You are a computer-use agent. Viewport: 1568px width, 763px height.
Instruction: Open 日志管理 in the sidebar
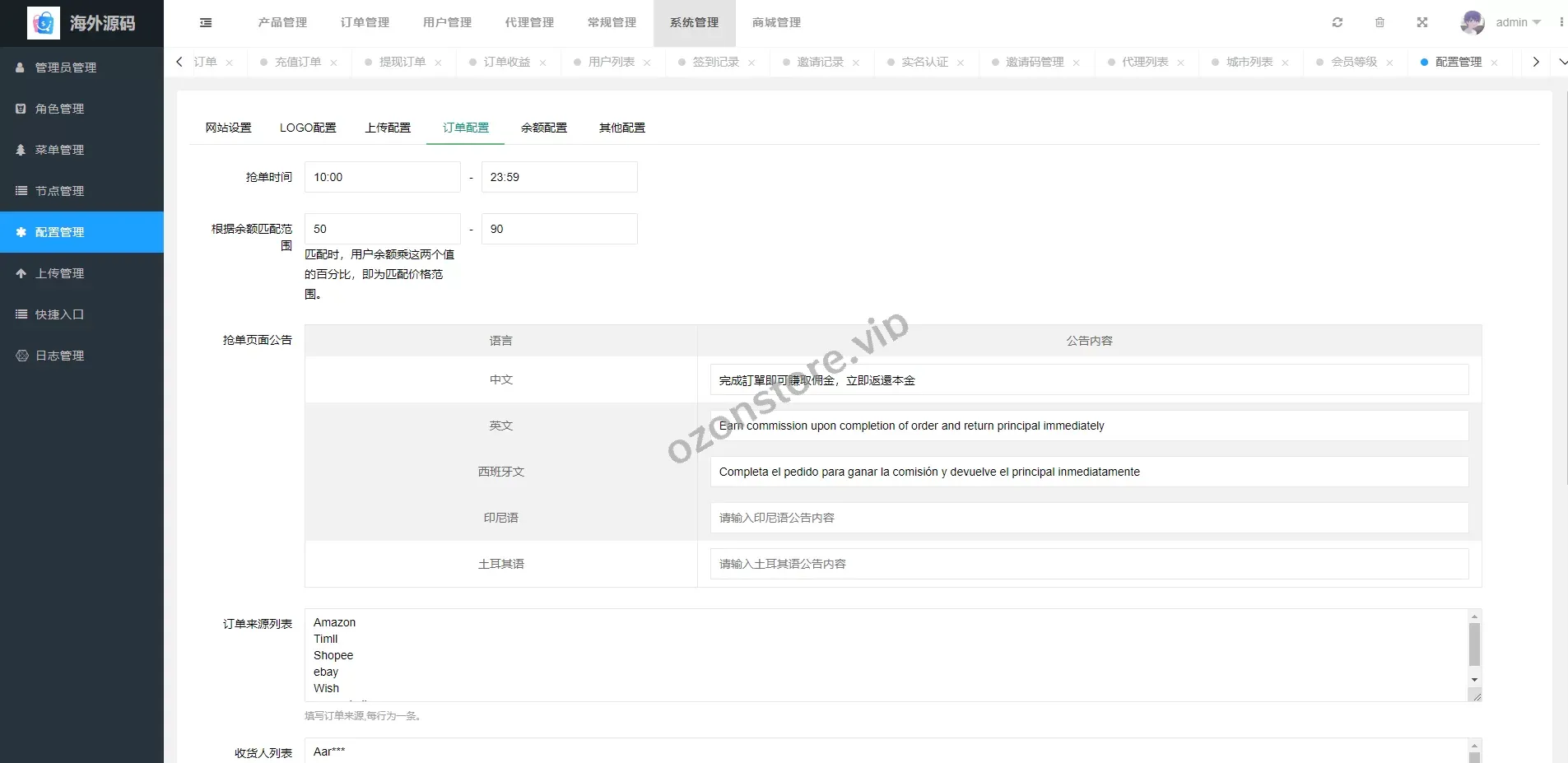[58, 355]
